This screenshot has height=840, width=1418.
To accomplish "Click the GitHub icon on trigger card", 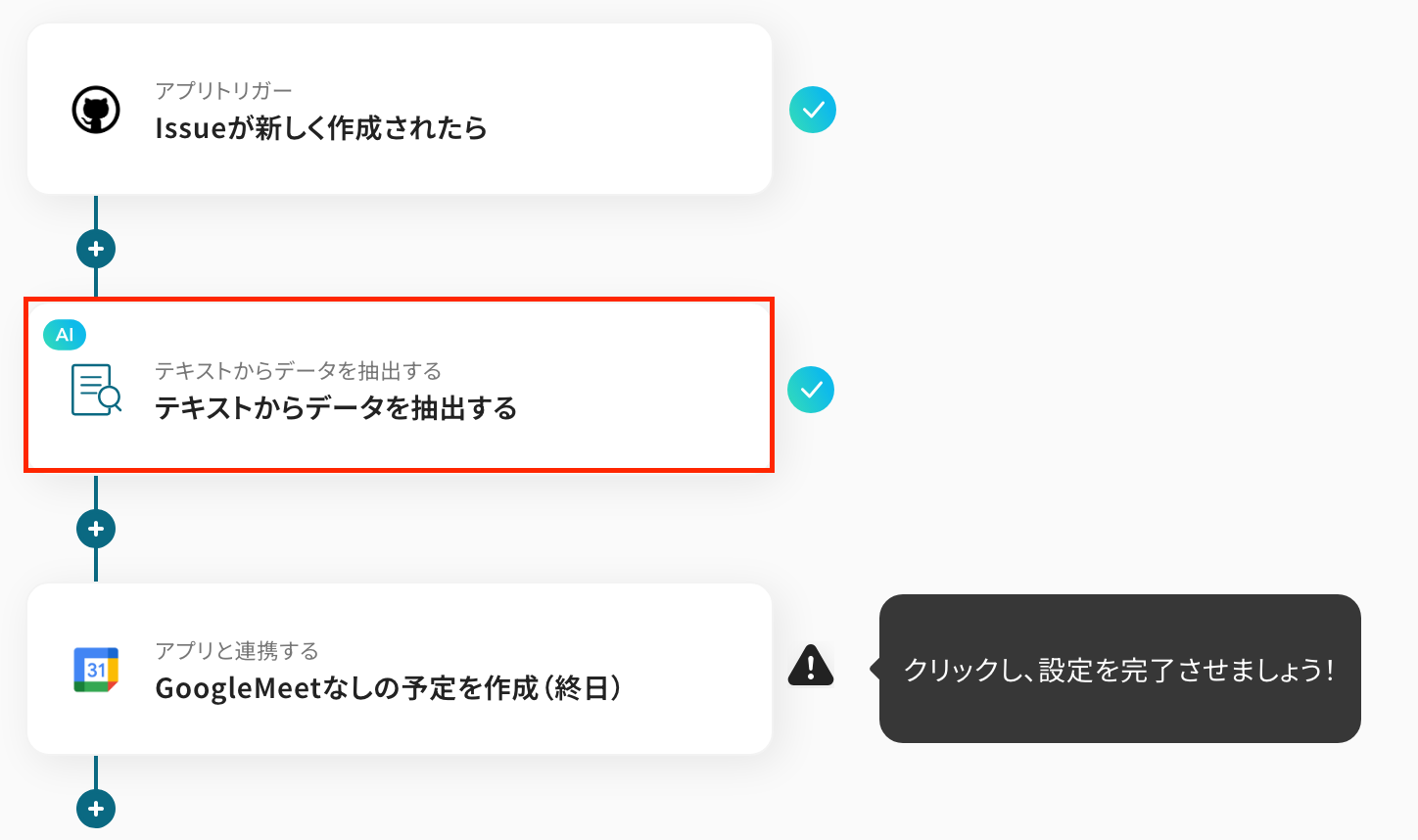I will pyautogui.click(x=96, y=110).
